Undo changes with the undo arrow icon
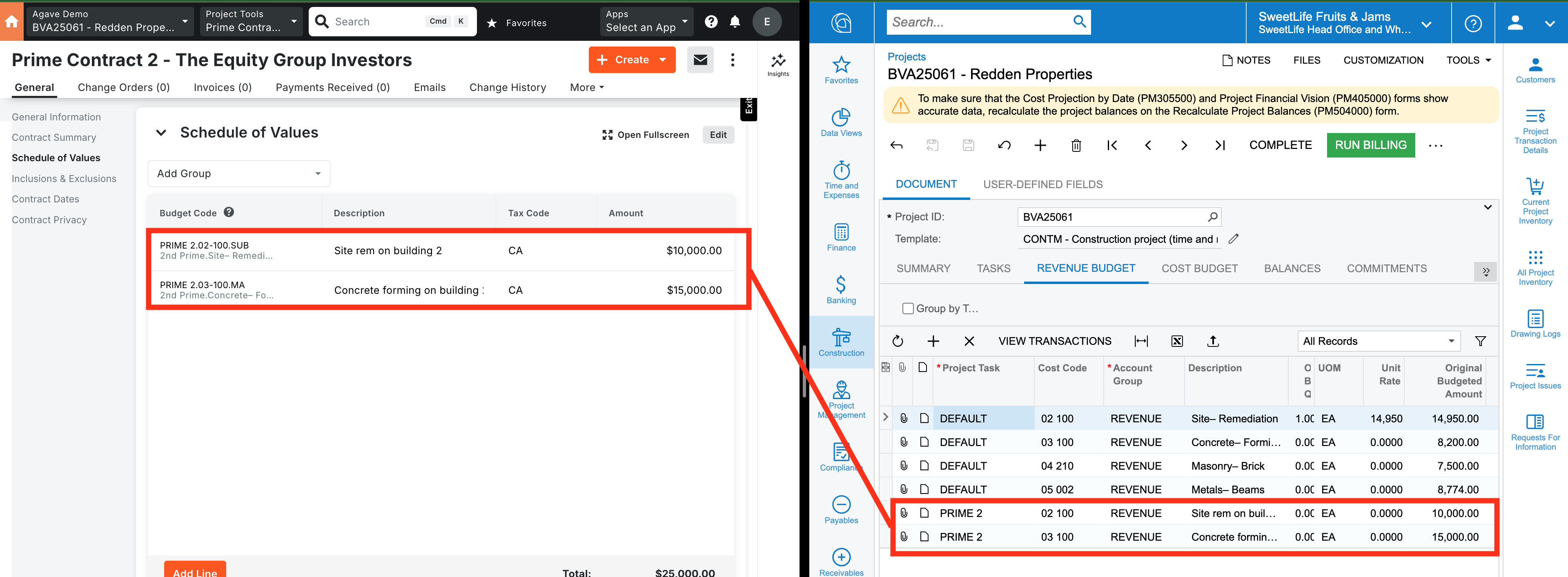The image size is (1568, 577). pos(1004,145)
